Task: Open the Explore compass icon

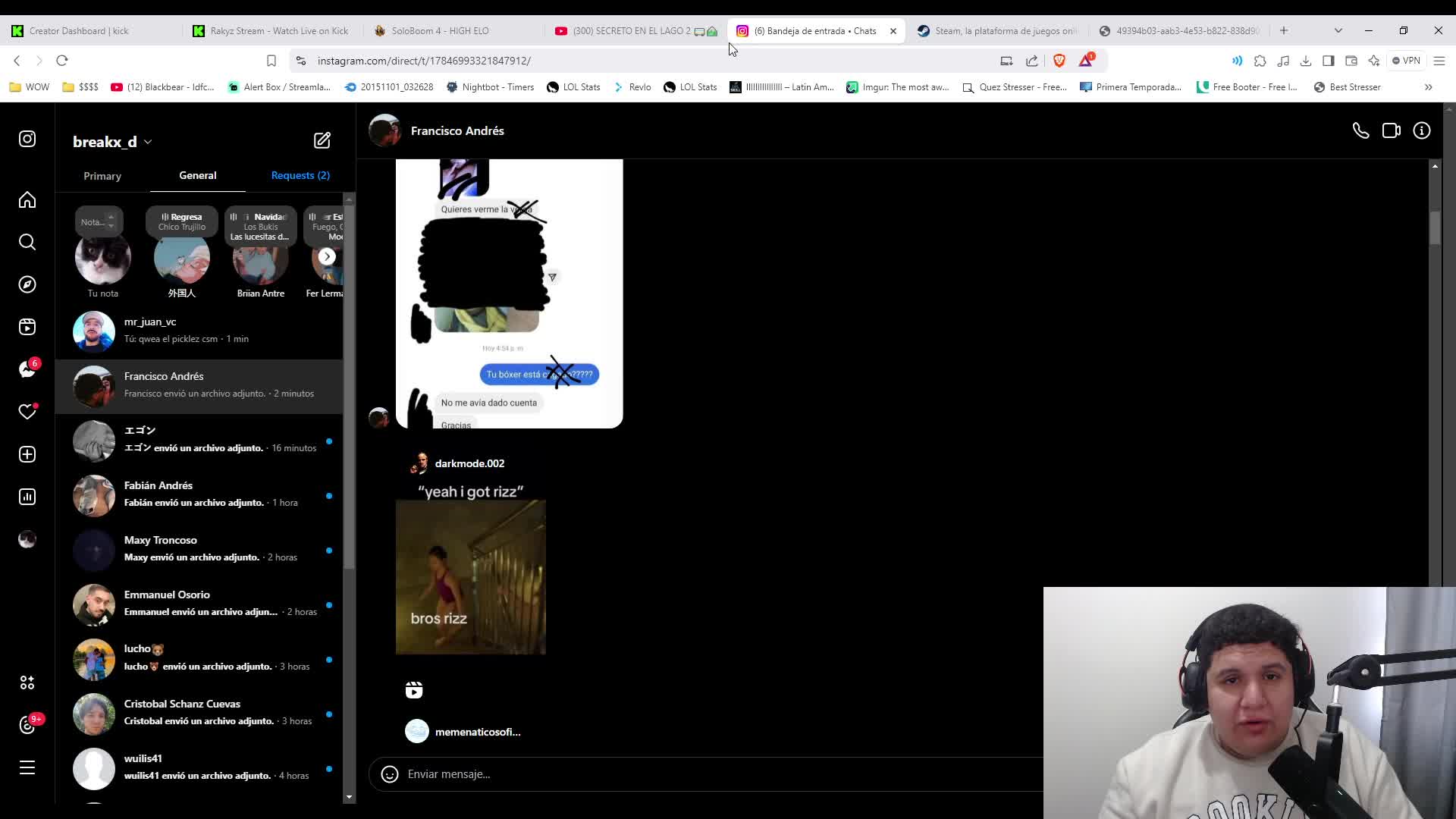Action: pyautogui.click(x=27, y=284)
